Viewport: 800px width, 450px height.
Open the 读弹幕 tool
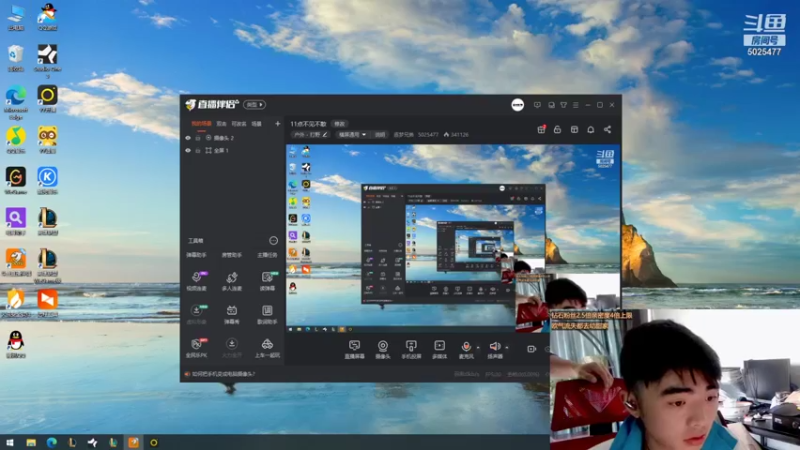click(x=267, y=281)
